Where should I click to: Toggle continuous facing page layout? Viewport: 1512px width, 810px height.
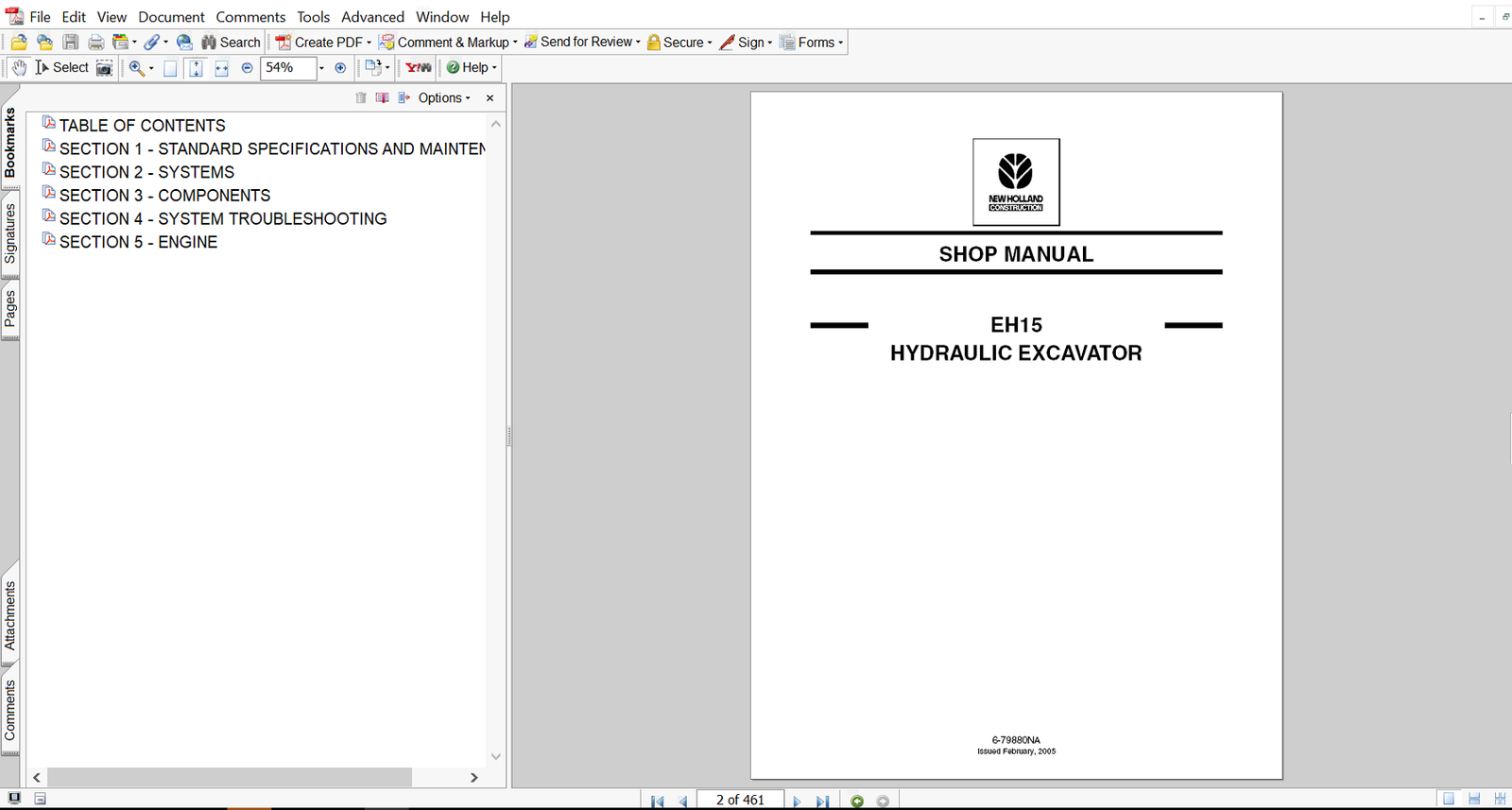coord(1500,800)
